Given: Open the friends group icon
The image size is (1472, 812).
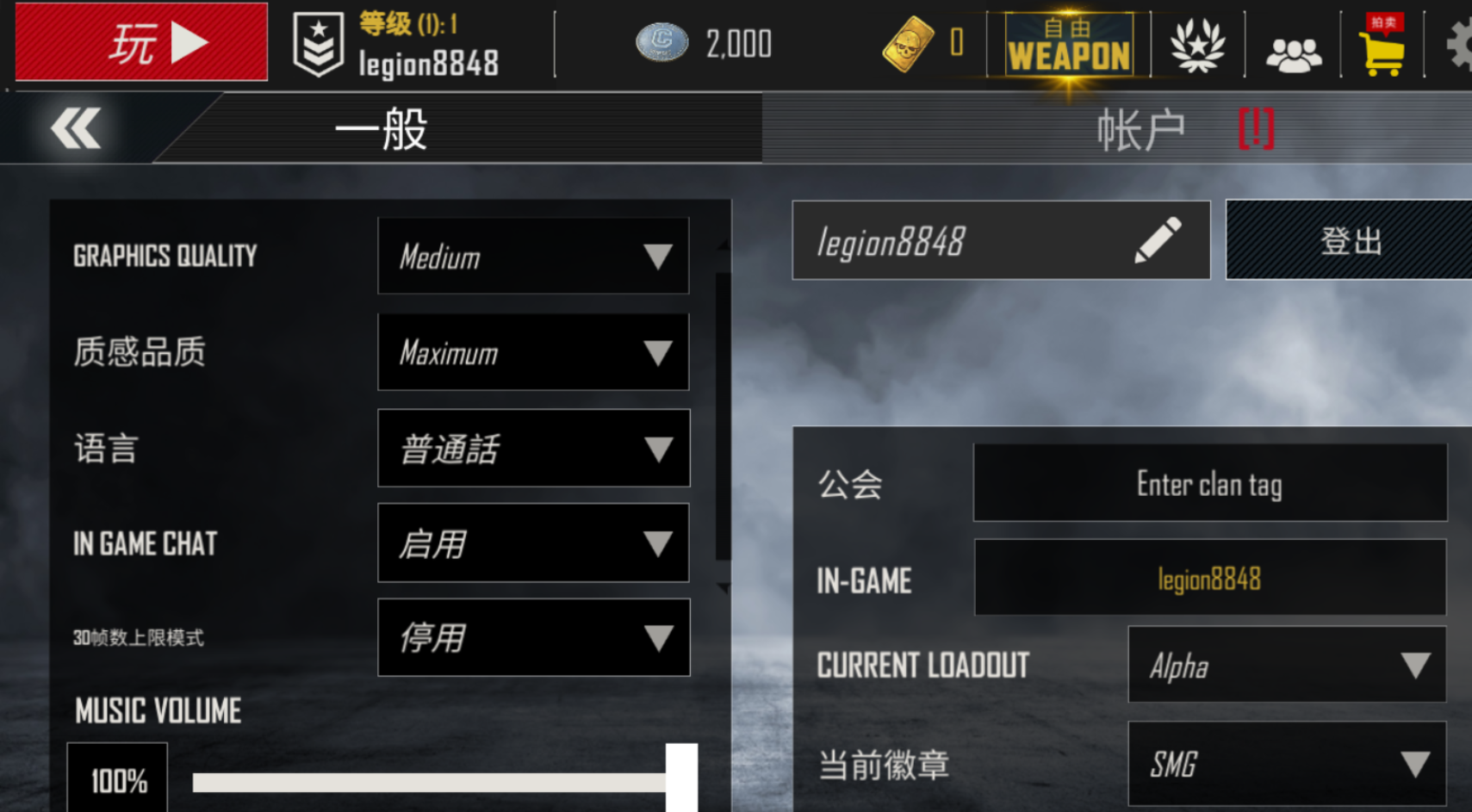Looking at the screenshot, I should coord(1293,55).
